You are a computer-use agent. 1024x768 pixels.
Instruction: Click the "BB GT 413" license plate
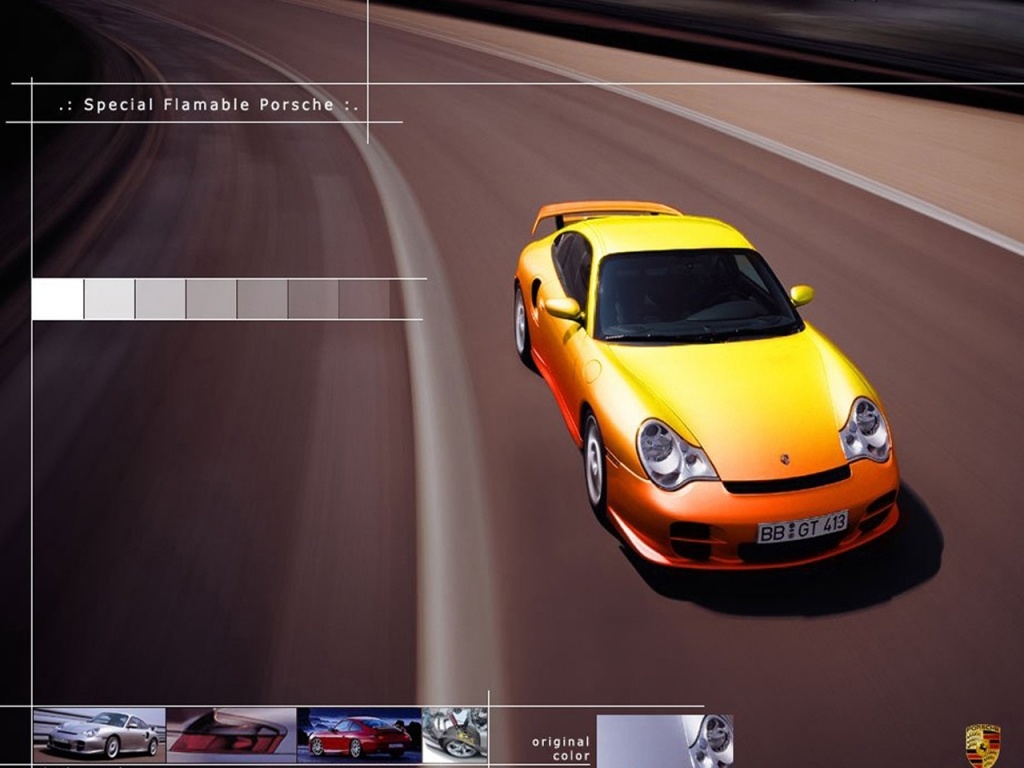click(803, 526)
